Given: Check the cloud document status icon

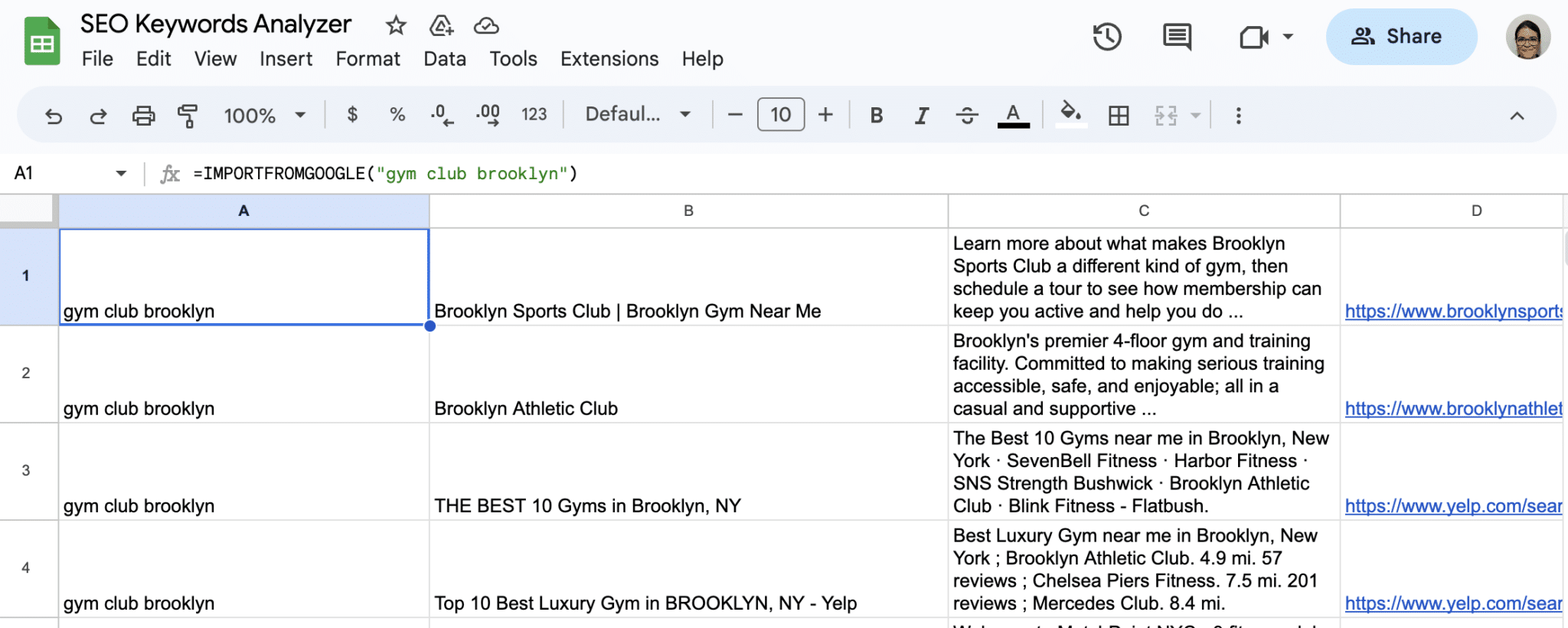Looking at the screenshot, I should [x=486, y=26].
